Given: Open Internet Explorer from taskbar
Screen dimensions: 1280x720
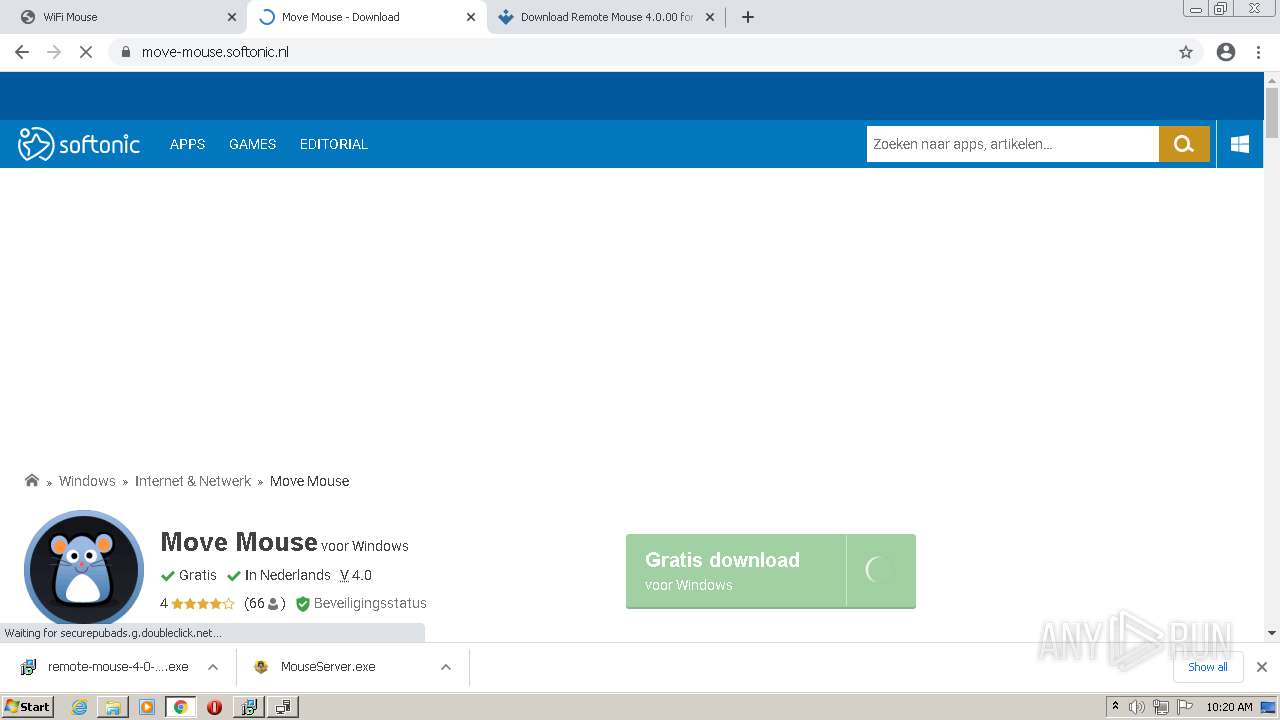Looking at the screenshot, I should (x=79, y=707).
